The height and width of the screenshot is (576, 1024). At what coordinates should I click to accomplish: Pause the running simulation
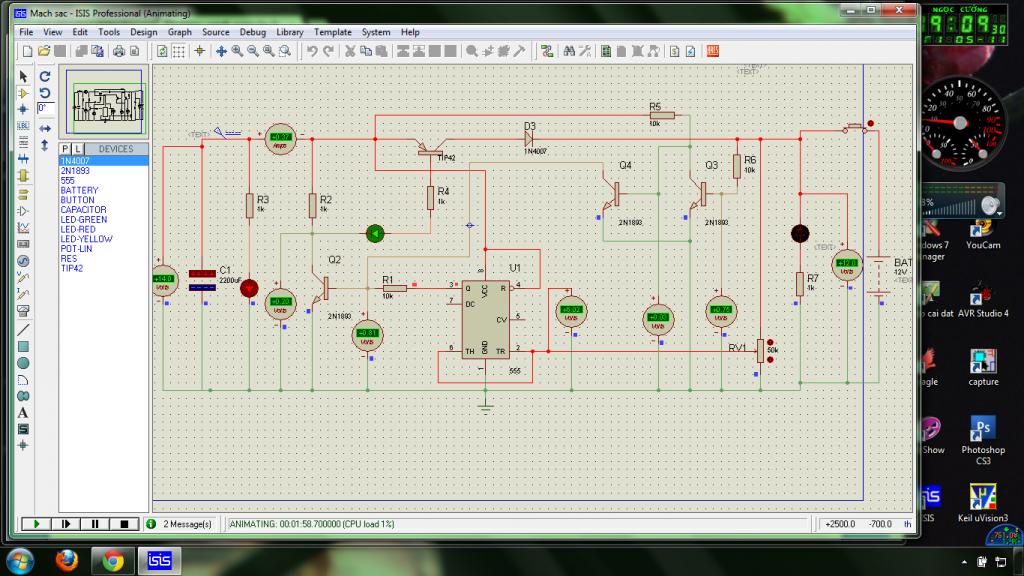pos(95,524)
